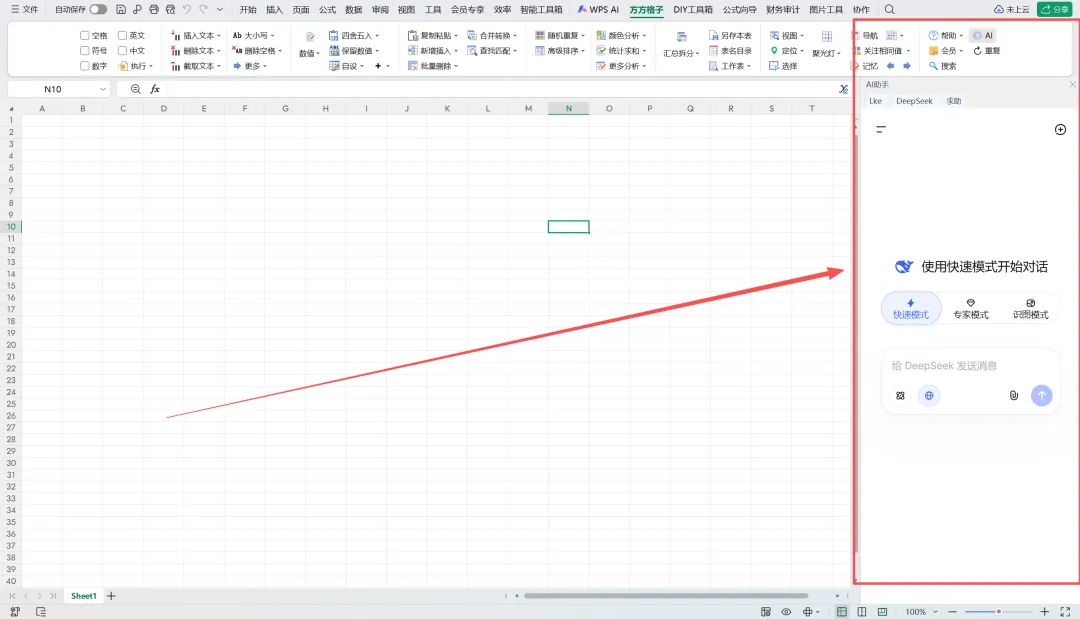This screenshot has height=619, width=1080.
Task: Click the redo arrow icon
Action: pos(203,10)
